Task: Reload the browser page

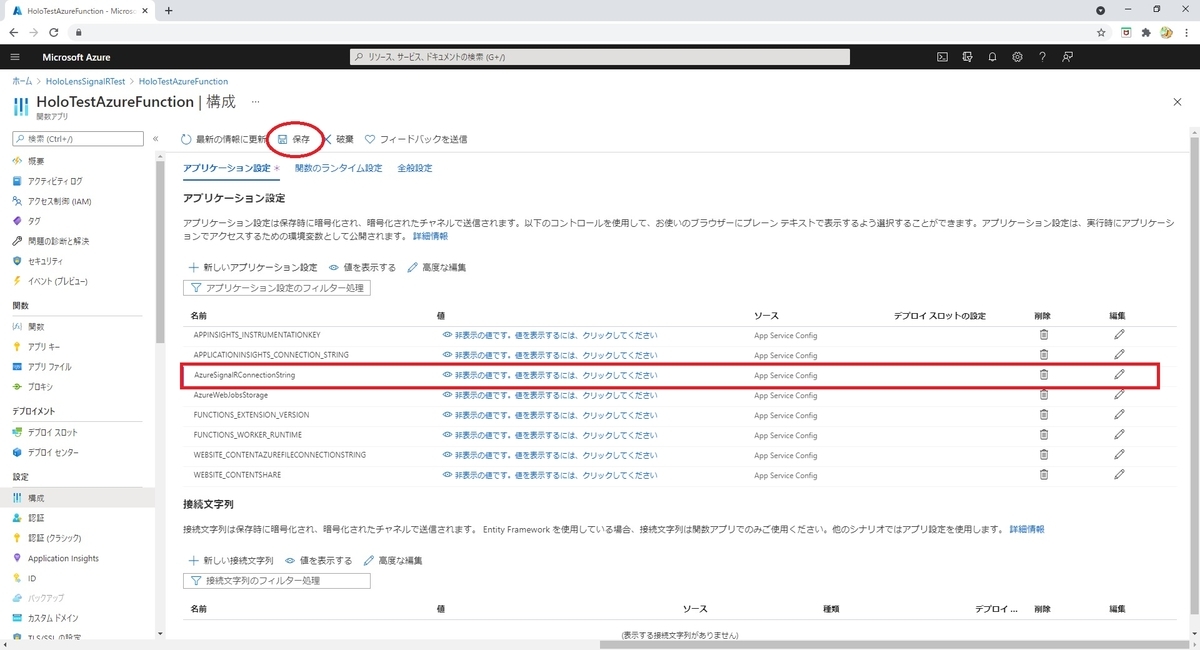Action: [54, 32]
